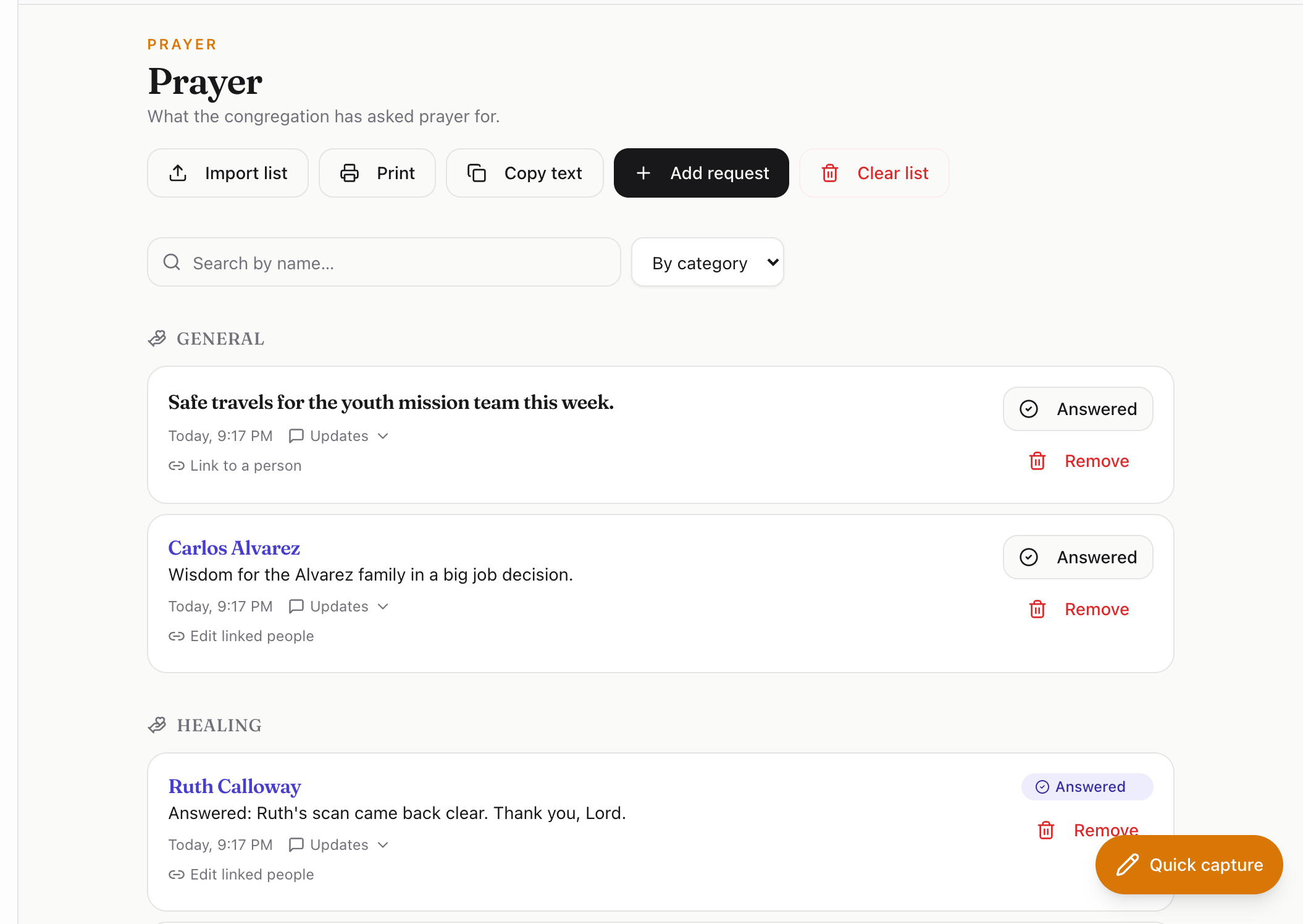This screenshot has width=1303, height=924.
Task: Click speech-bubble Updates icon on youth mission card
Action: pyautogui.click(x=296, y=436)
